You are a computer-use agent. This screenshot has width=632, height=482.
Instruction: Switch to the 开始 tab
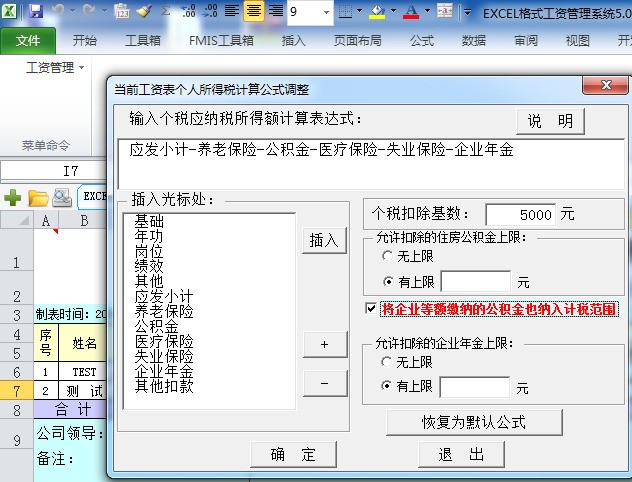(85, 41)
